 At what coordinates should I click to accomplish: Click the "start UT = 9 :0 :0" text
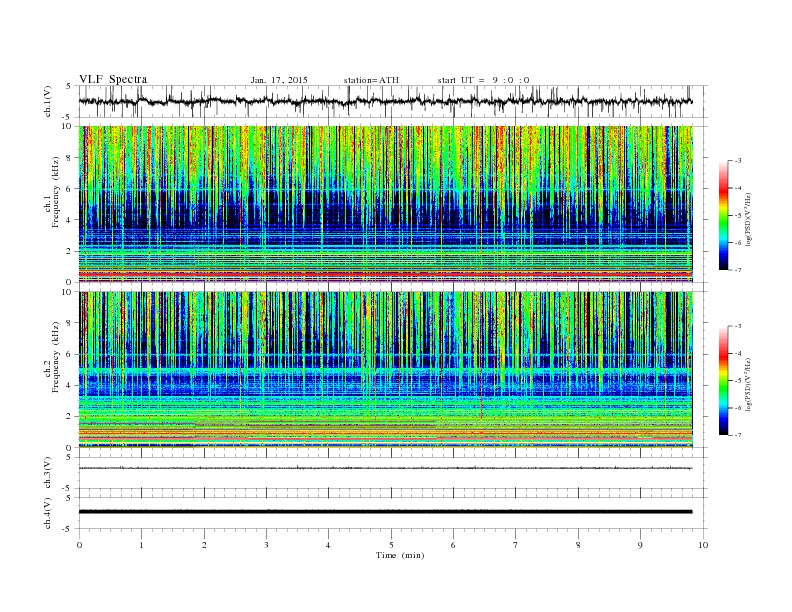[x=483, y=80]
